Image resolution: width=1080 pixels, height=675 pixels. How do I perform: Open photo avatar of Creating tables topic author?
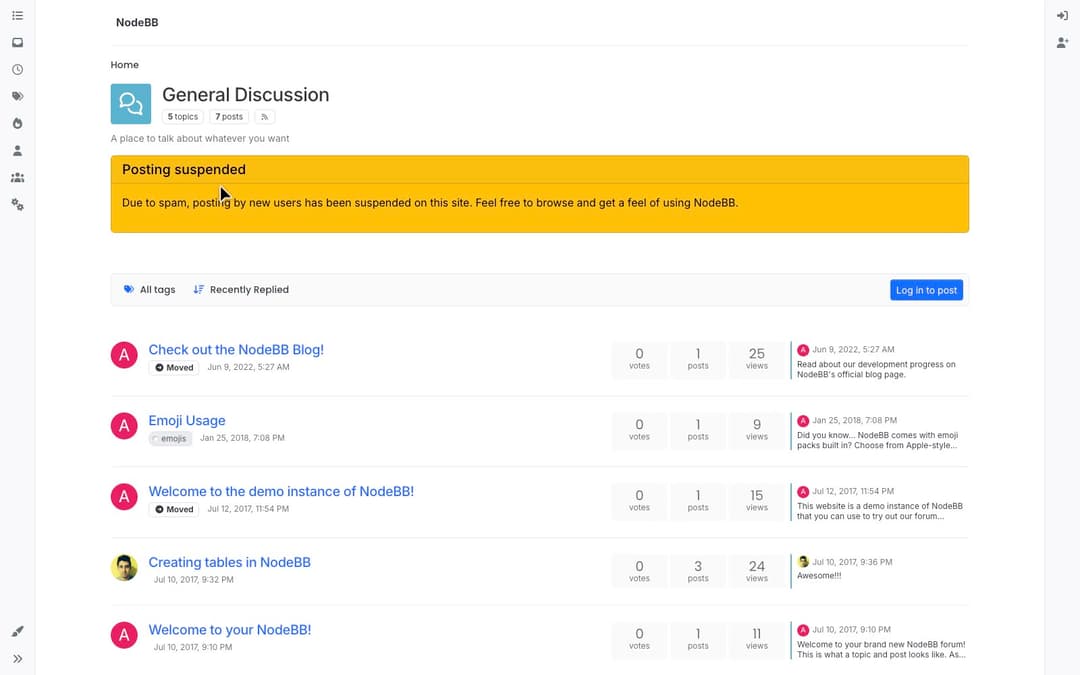click(124, 568)
